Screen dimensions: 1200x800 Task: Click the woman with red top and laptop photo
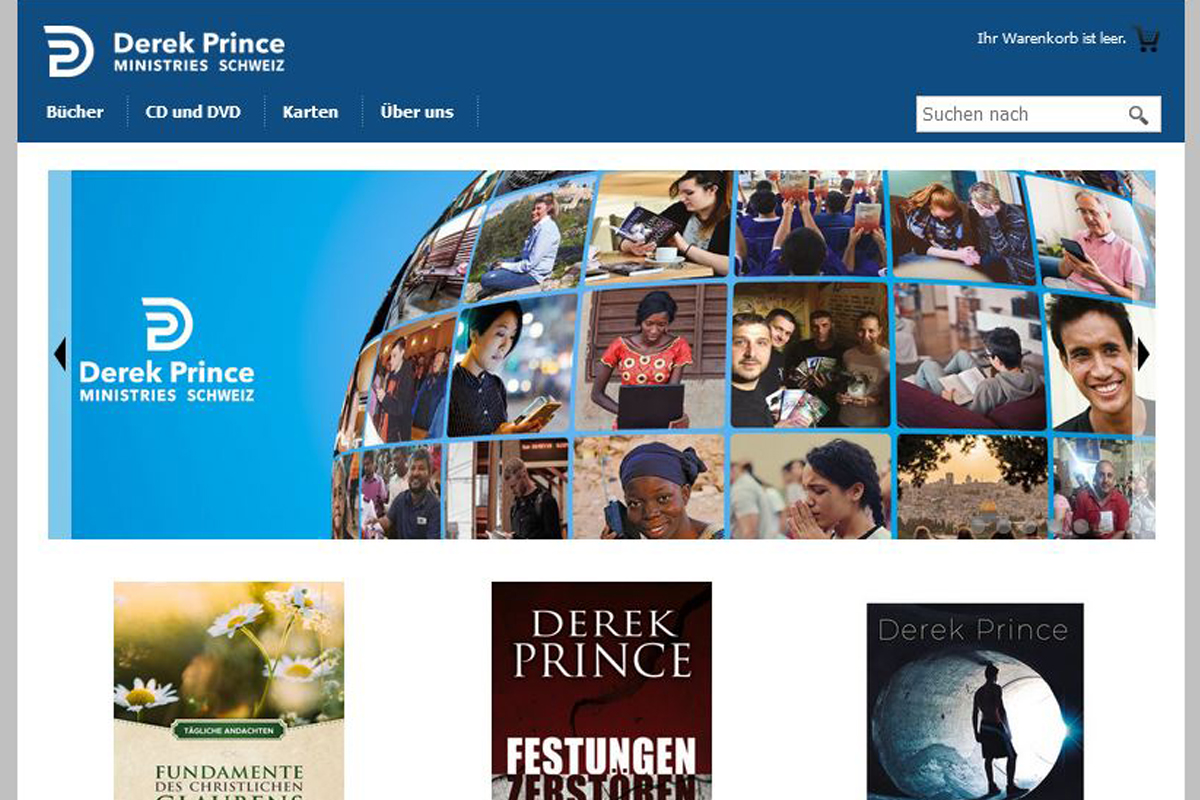pyautogui.click(x=652, y=358)
